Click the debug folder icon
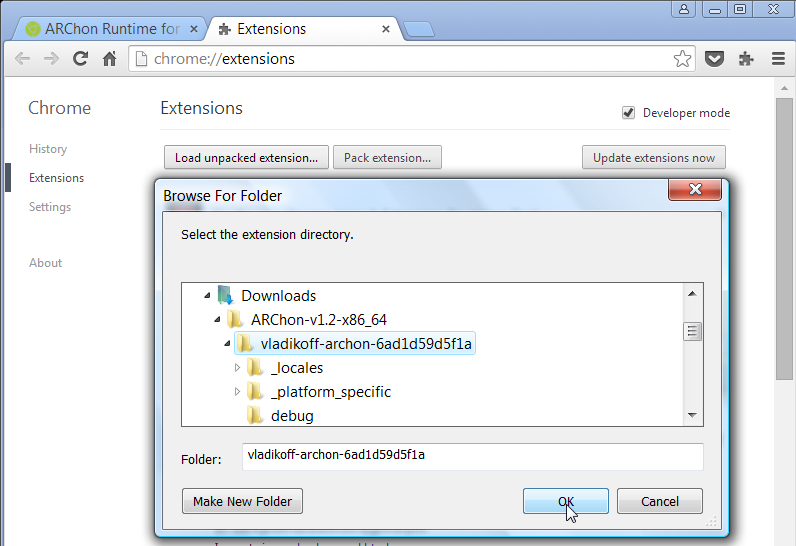 pyautogui.click(x=255, y=415)
